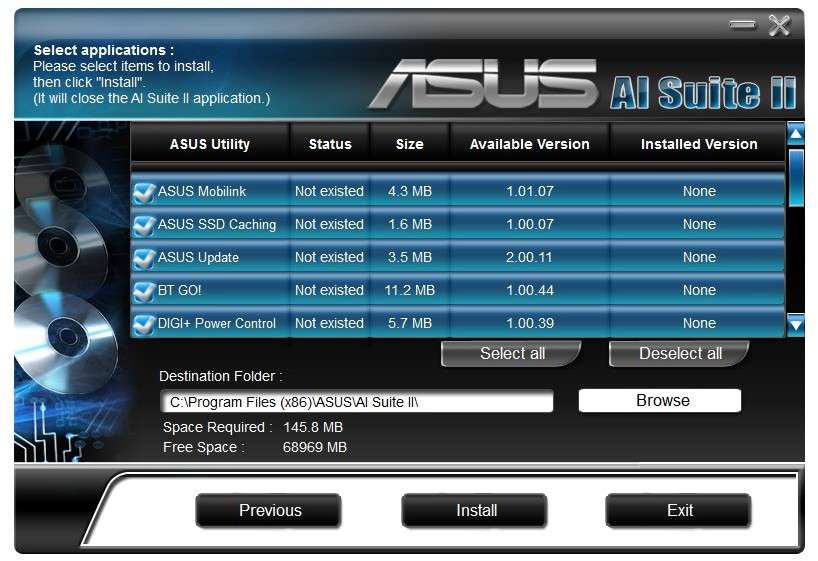Click the Select all button
This screenshot has width=818, height=561.
[x=512, y=353]
